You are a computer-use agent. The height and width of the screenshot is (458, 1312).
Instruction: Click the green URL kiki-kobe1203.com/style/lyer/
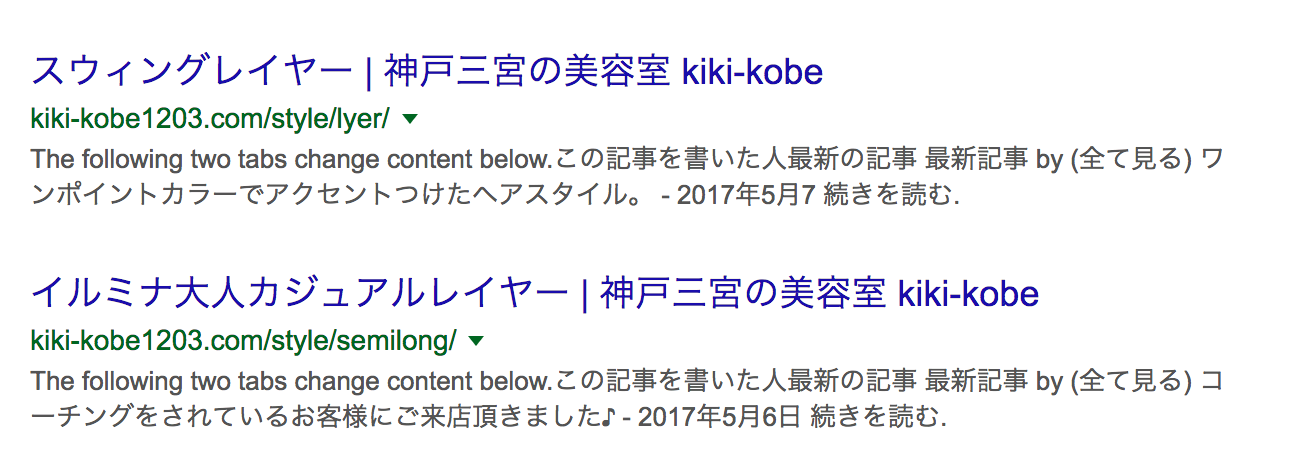[210, 119]
